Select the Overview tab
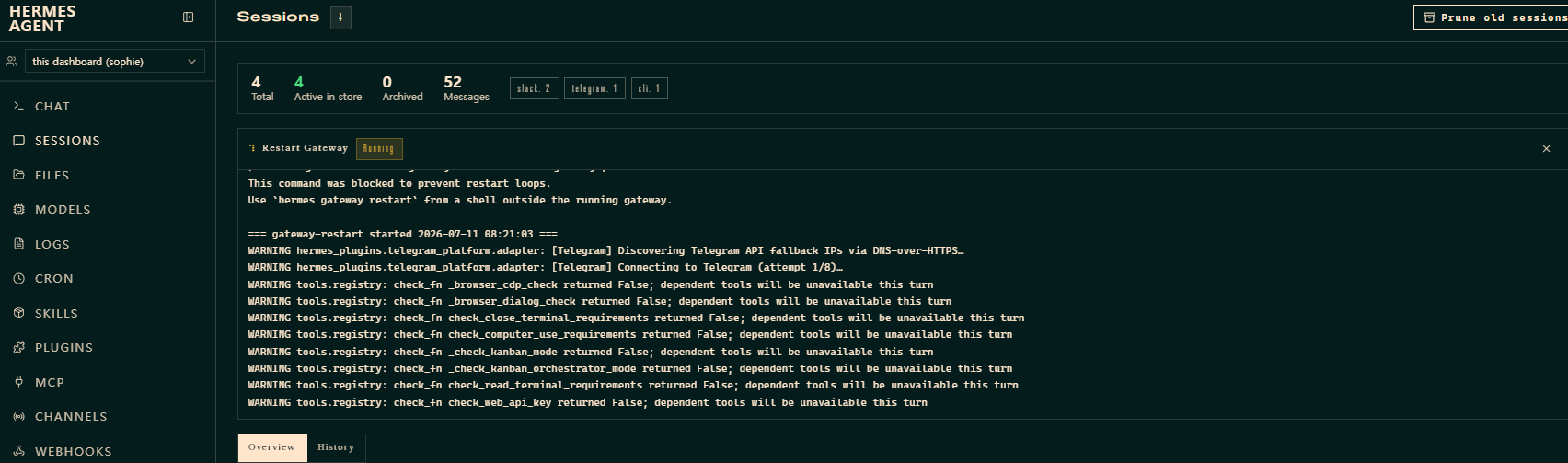1568x463 pixels. 272,447
